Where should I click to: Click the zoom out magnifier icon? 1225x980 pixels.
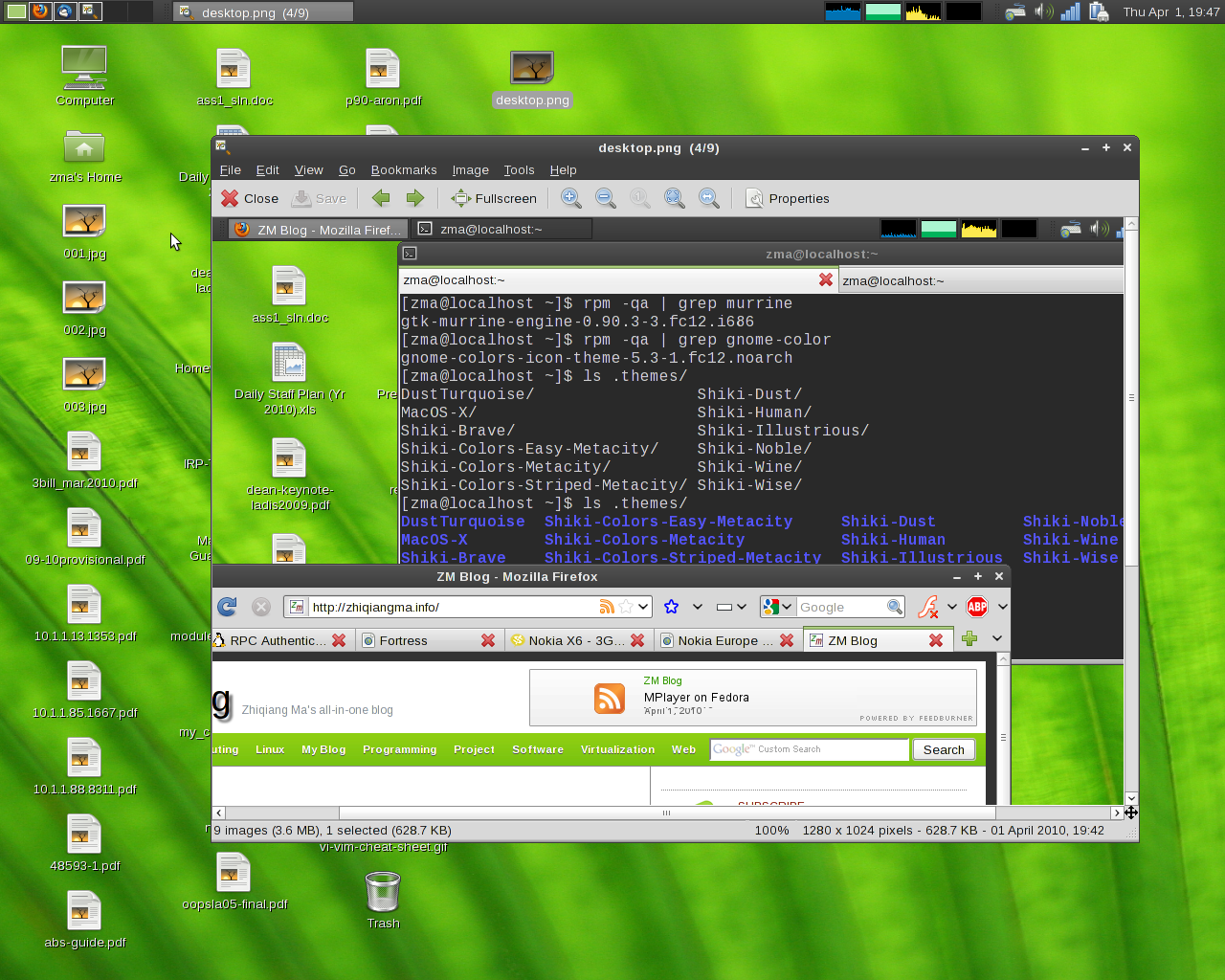click(606, 198)
